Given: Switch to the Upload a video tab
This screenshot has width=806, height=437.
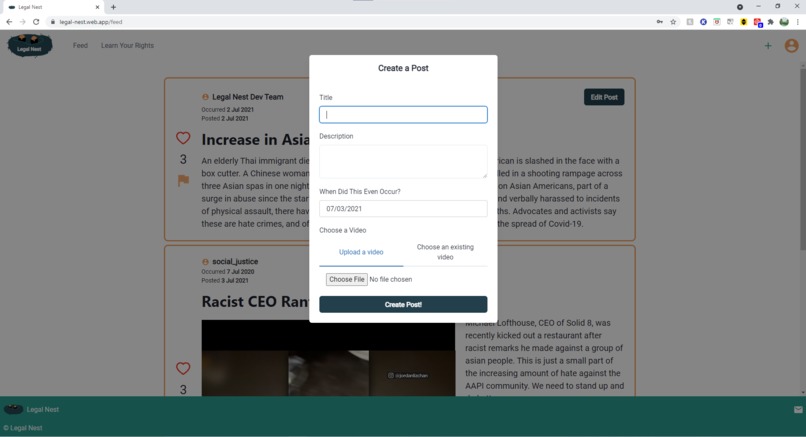Looking at the screenshot, I should click(361, 252).
